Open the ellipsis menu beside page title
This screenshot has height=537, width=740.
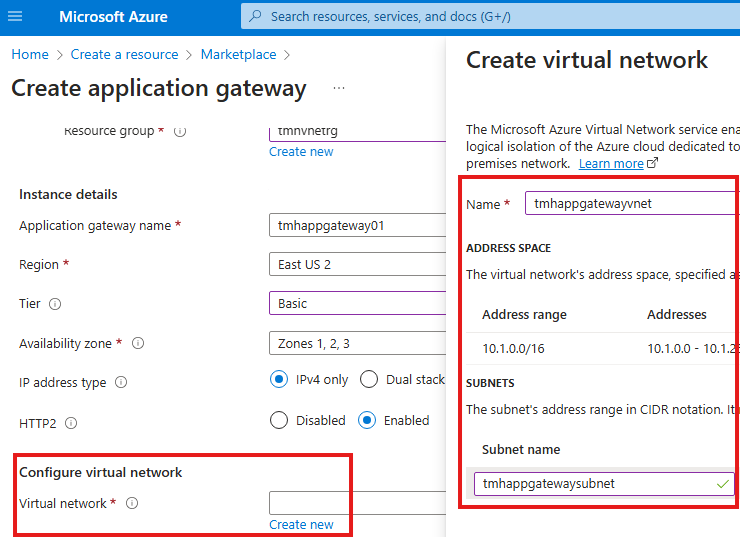tap(339, 88)
